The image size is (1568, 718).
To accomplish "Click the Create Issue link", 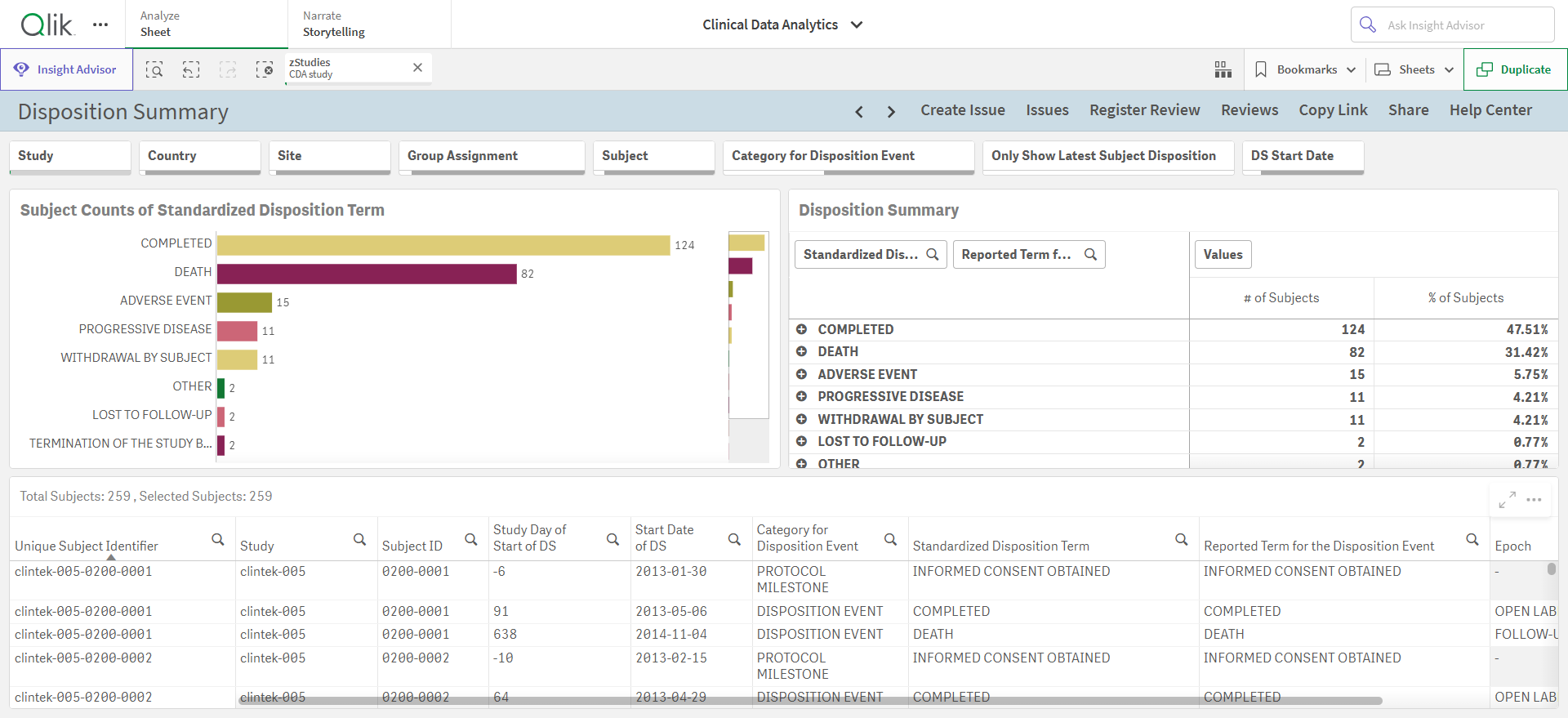I will click(963, 110).
